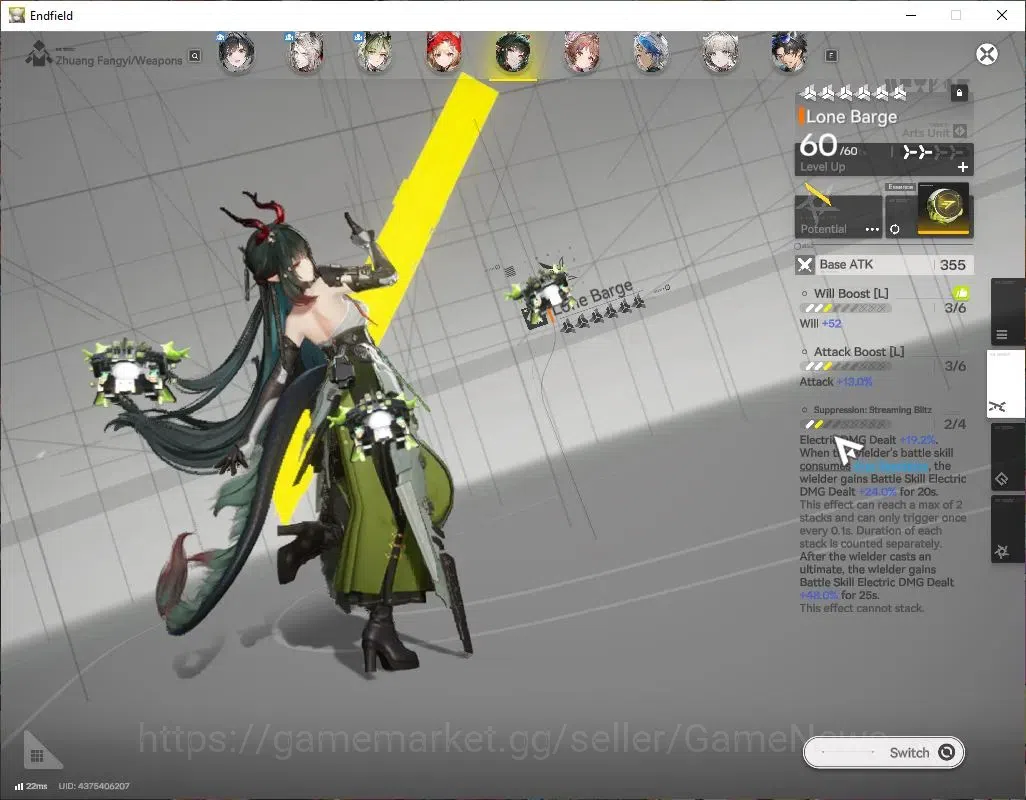Click the home emblem icon beside Zhuang Fangyi
The image size is (1026, 800).
pos(38,54)
